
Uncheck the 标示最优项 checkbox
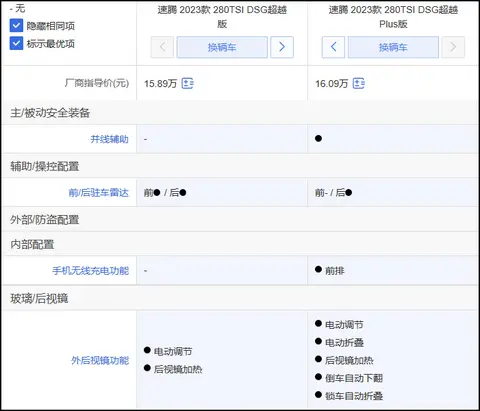[16, 43]
